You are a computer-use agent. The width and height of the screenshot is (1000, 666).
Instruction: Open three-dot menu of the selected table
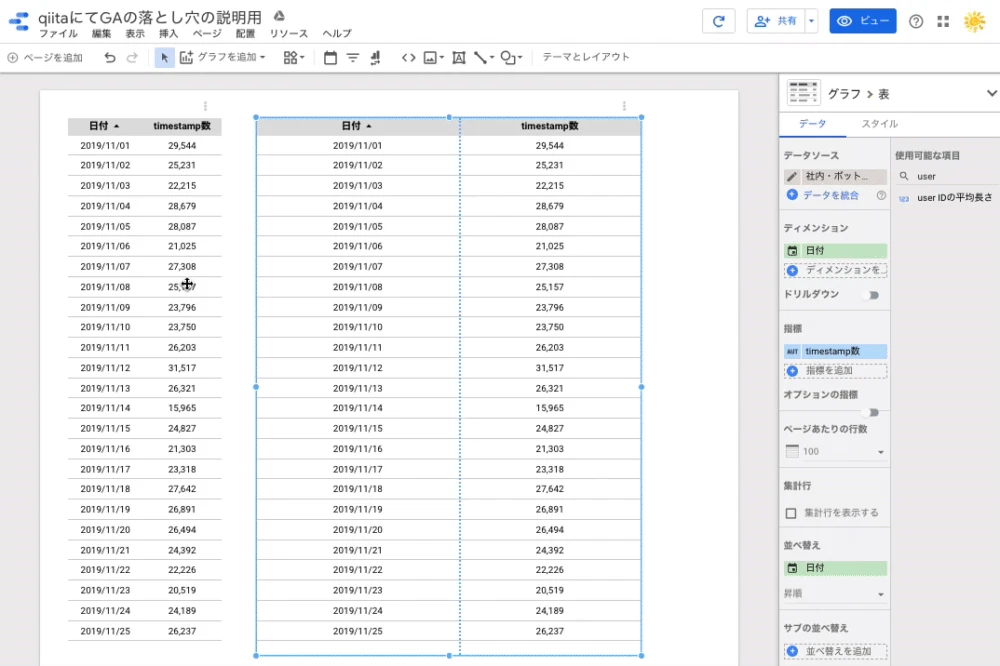[624, 106]
